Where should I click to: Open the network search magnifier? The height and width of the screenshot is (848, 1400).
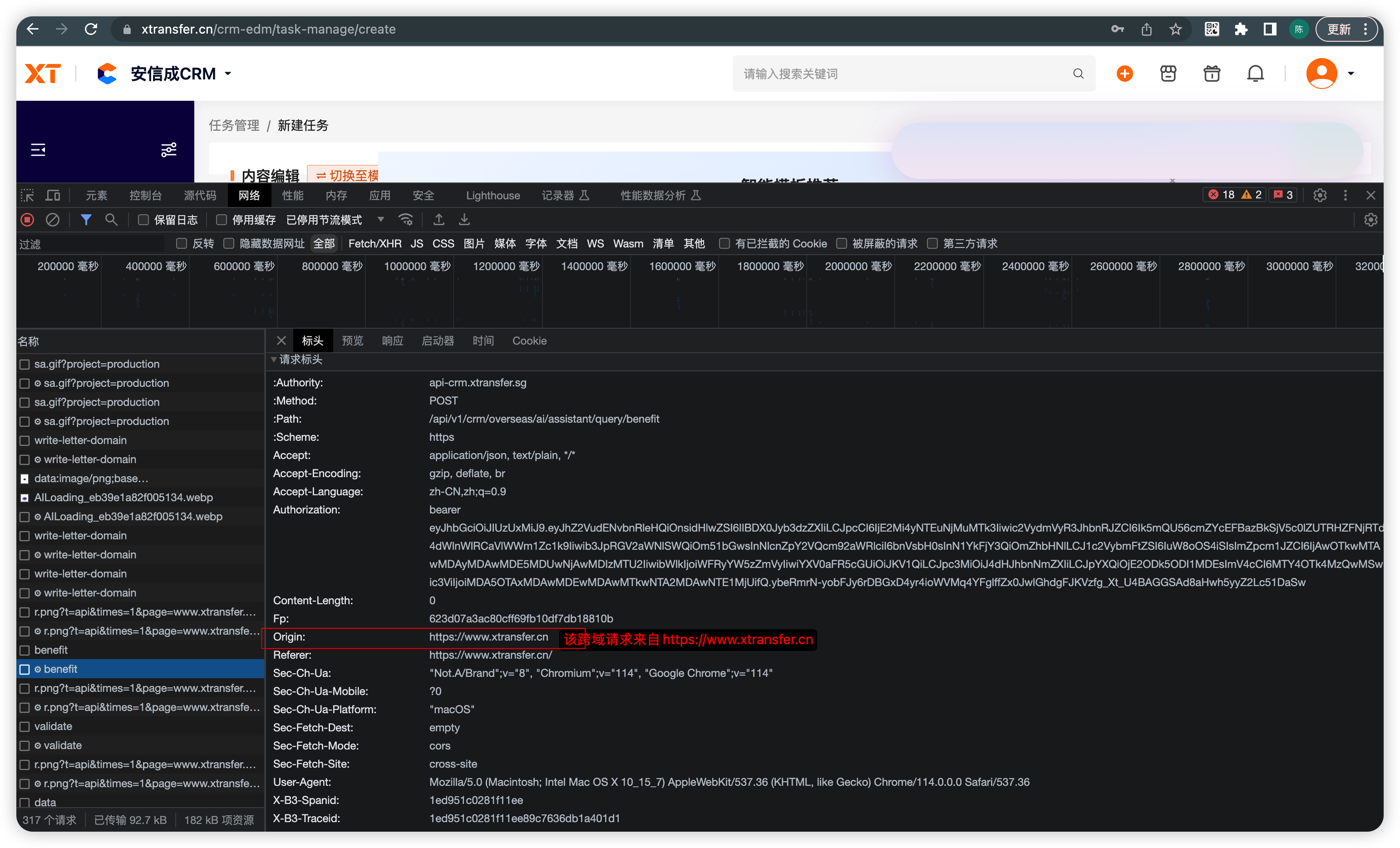tap(111, 219)
